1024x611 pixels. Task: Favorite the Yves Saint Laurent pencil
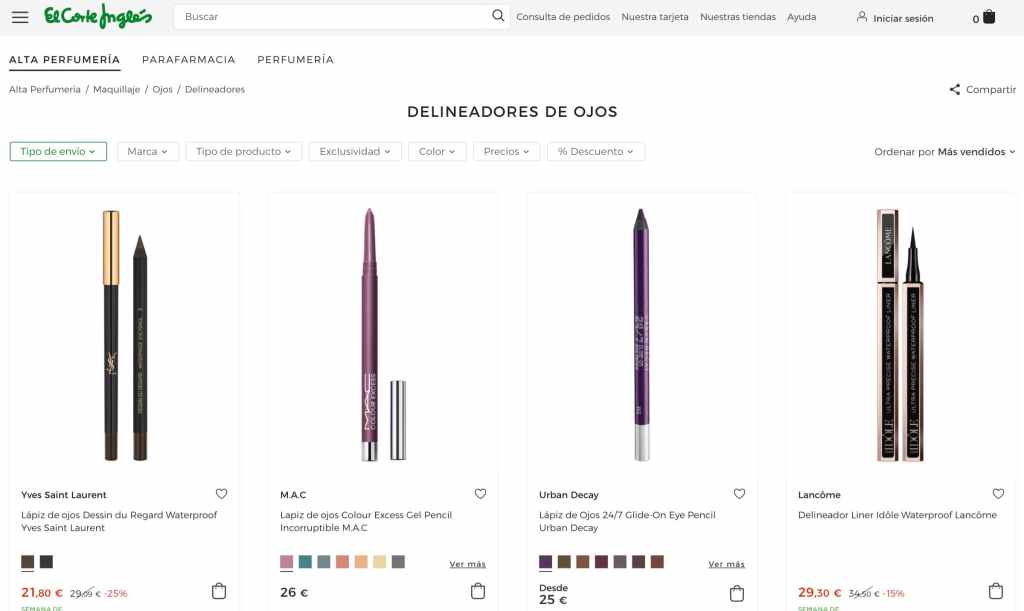click(x=222, y=494)
